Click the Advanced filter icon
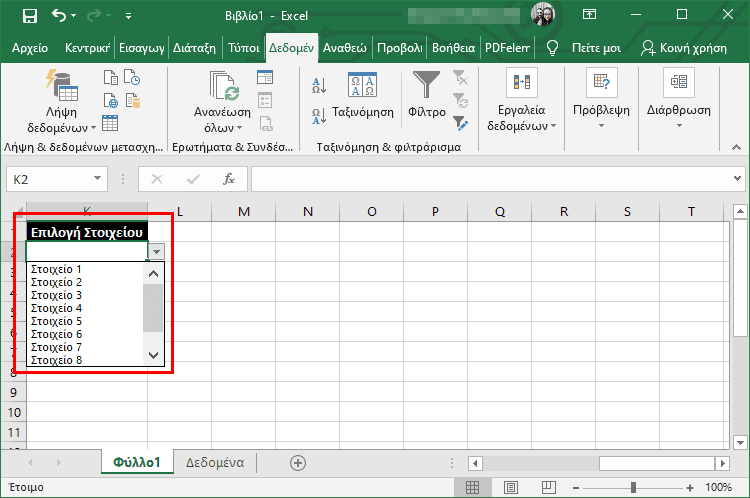This screenshot has height=498, width=750. pos(460,123)
